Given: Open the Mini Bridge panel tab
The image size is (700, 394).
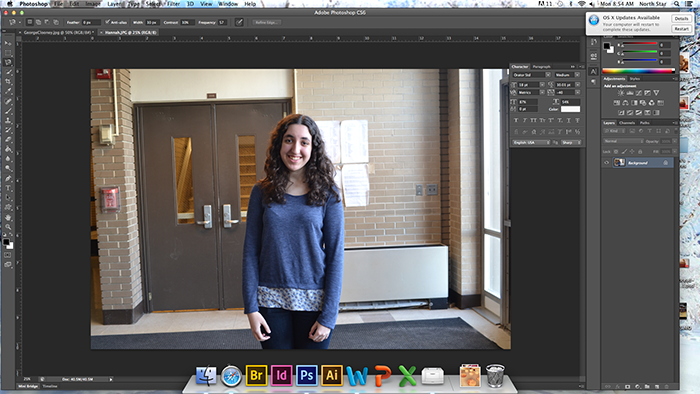Looking at the screenshot, I should 28,386.
